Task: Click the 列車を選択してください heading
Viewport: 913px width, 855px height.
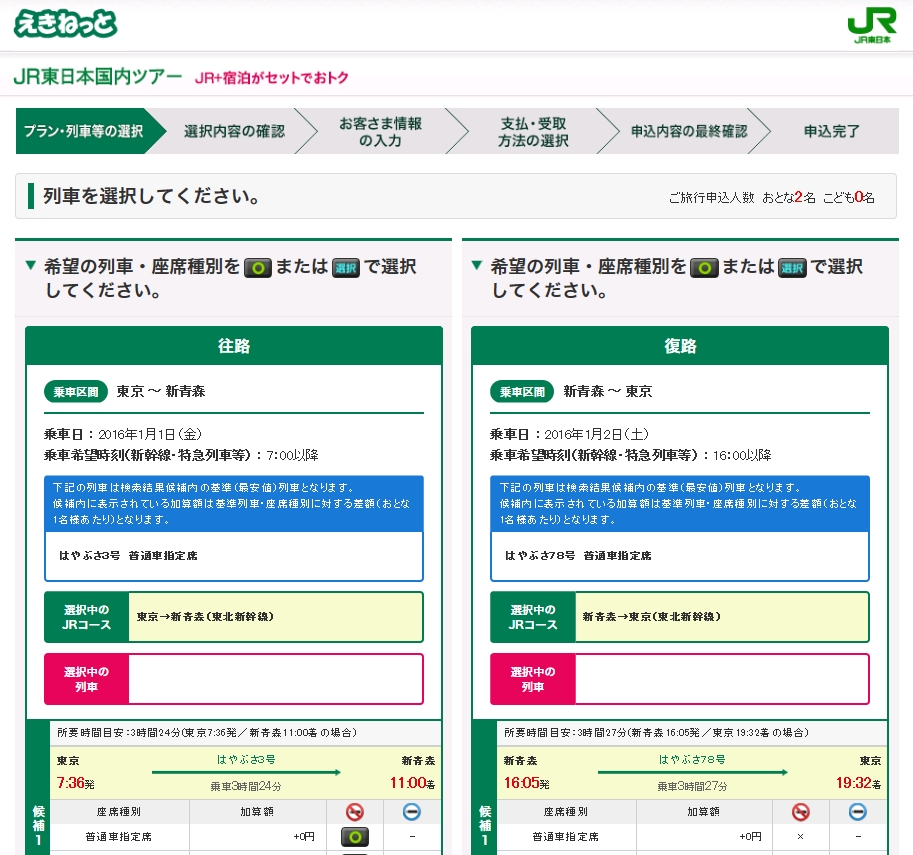Action: (x=151, y=196)
